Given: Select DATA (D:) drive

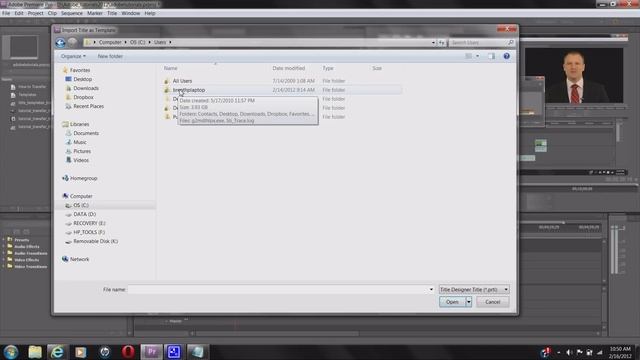Looking at the screenshot, I should point(84,214).
